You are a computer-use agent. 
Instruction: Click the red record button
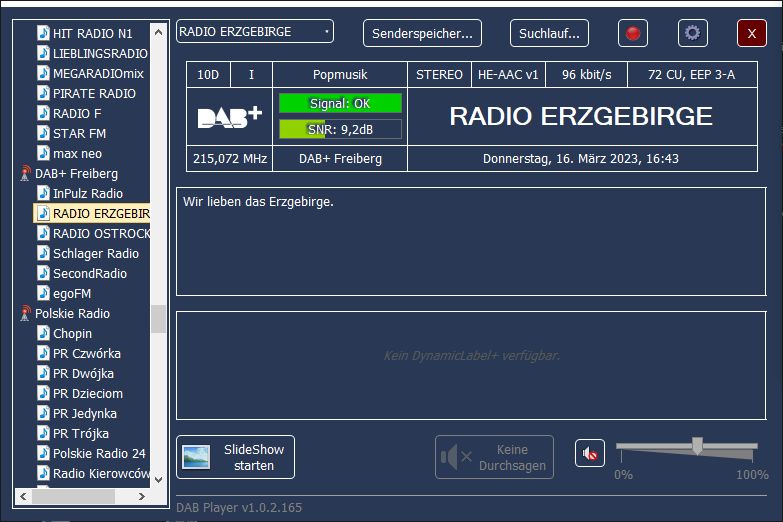coord(632,33)
